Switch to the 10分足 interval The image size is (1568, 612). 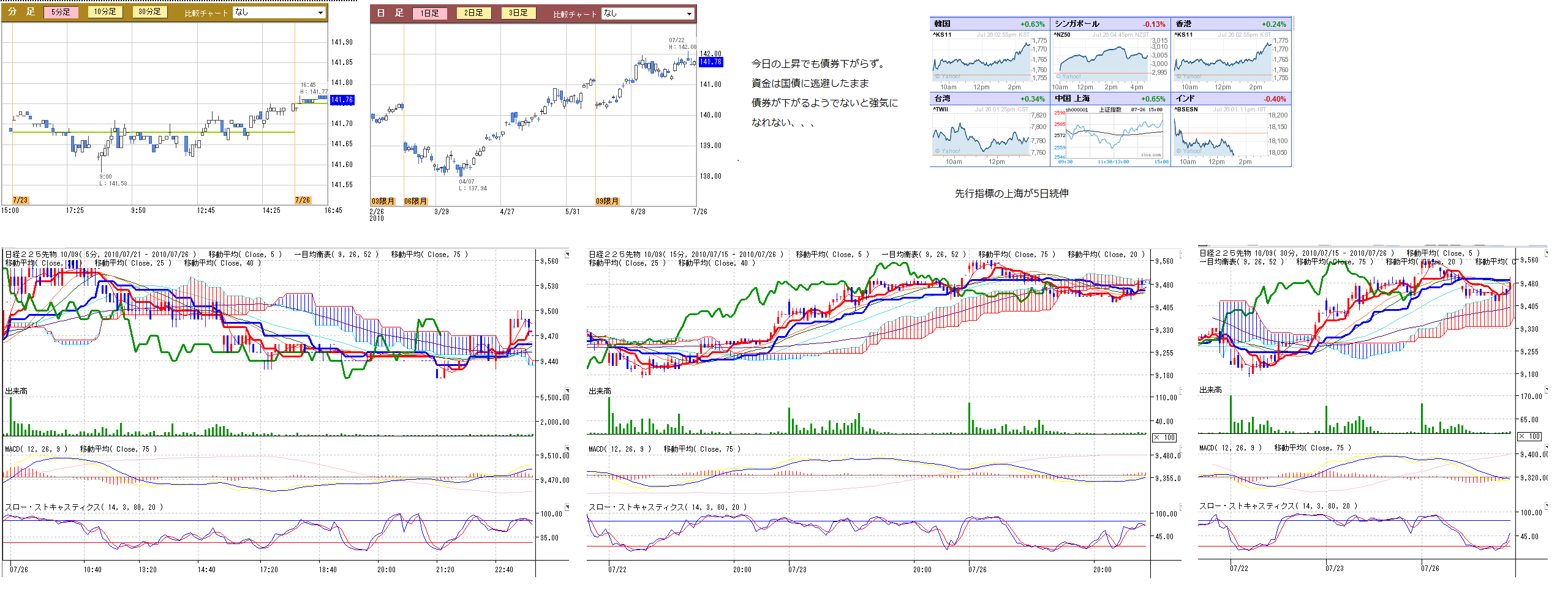coord(105,12)
